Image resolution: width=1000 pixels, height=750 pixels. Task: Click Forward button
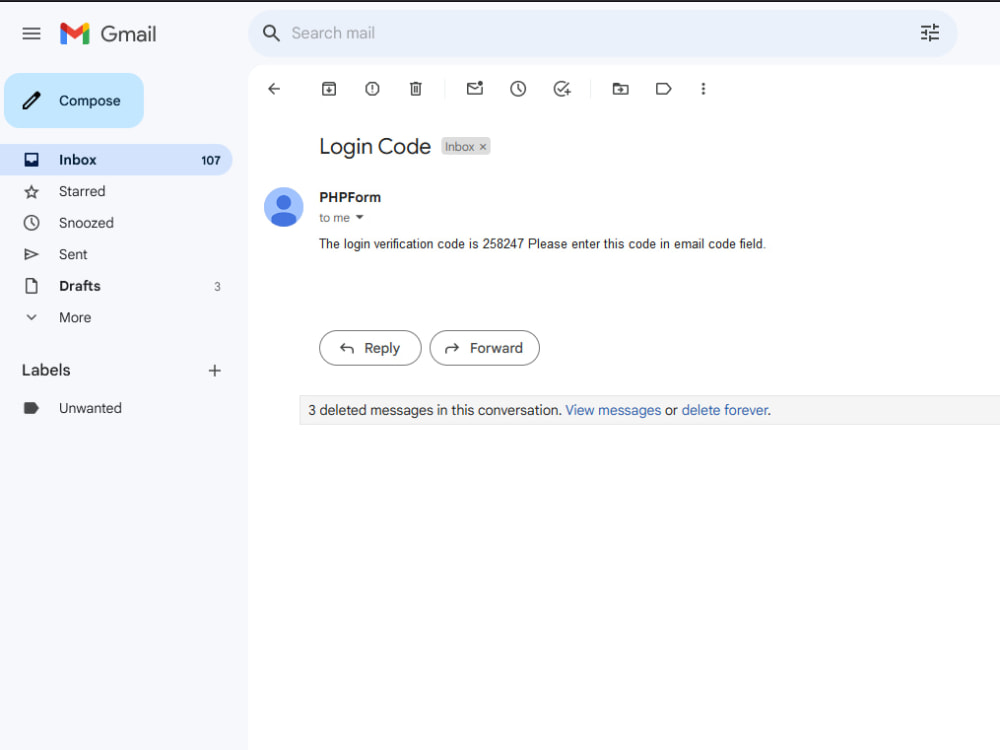(485, 348)
